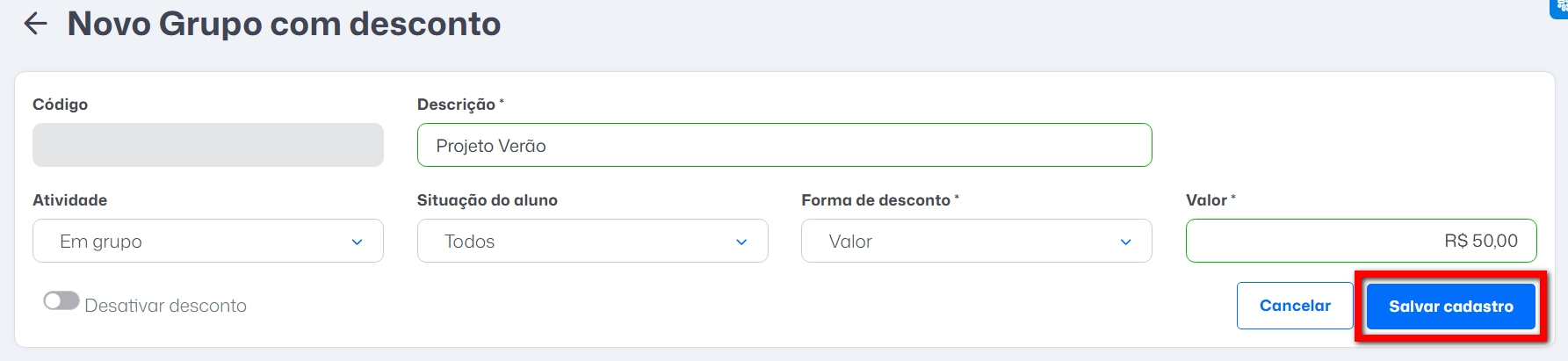This screenshot has height=361, width=1568.
Task: Open the Atividade dropdown showing Em grupo
Action: click(x=208, y=241)
